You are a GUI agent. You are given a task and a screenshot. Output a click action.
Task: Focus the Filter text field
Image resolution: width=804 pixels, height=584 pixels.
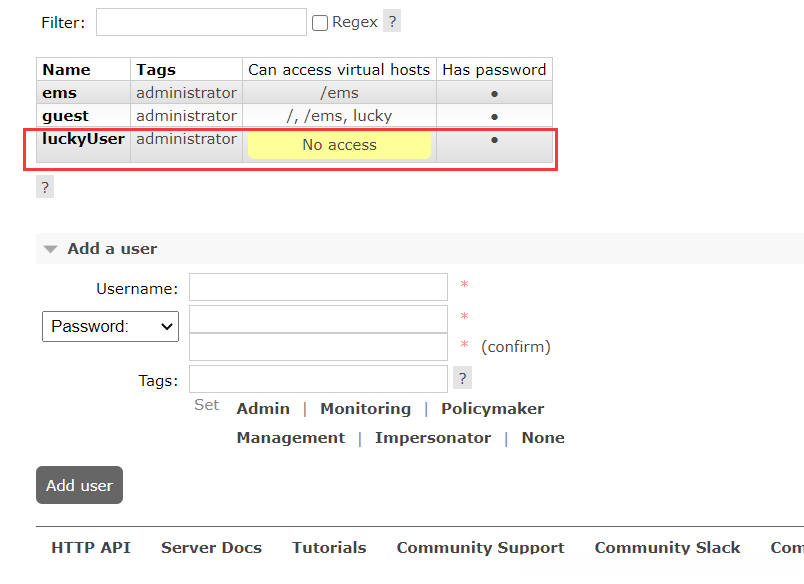pos(201,22)
